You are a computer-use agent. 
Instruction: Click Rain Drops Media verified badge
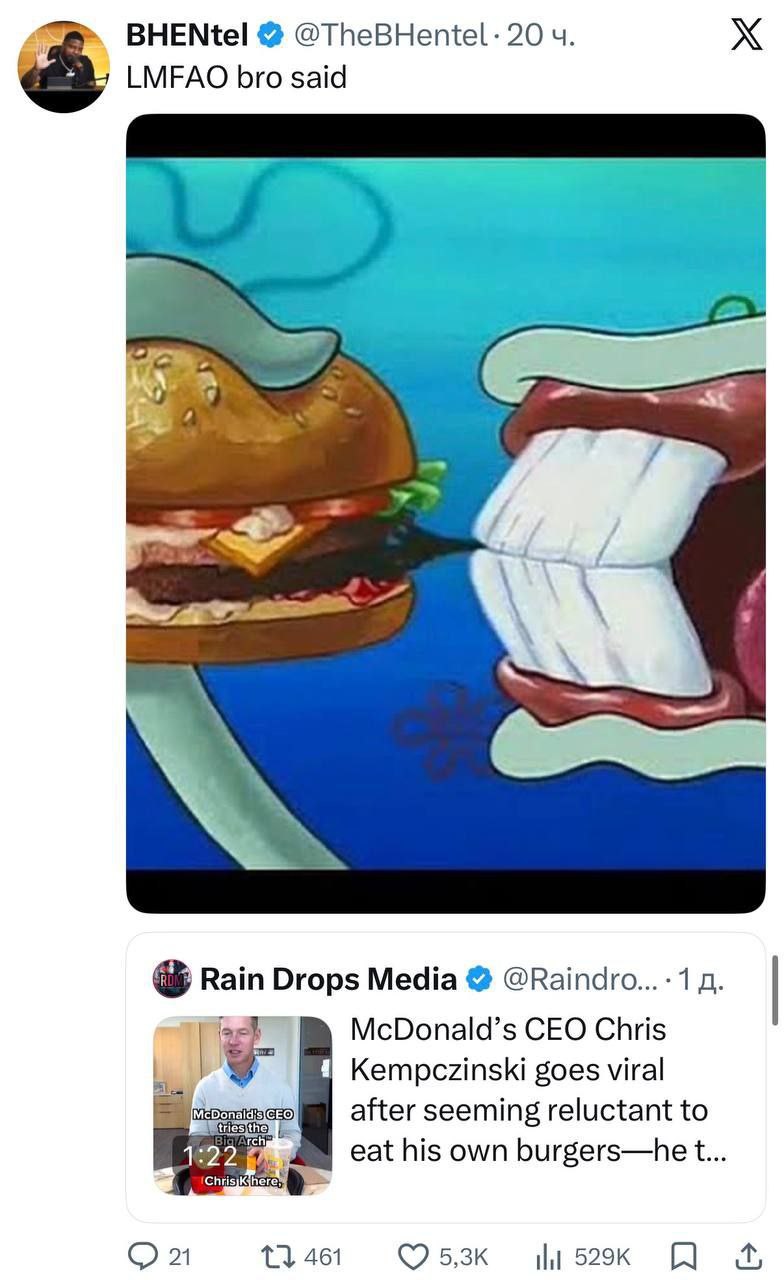coord(480,979)
